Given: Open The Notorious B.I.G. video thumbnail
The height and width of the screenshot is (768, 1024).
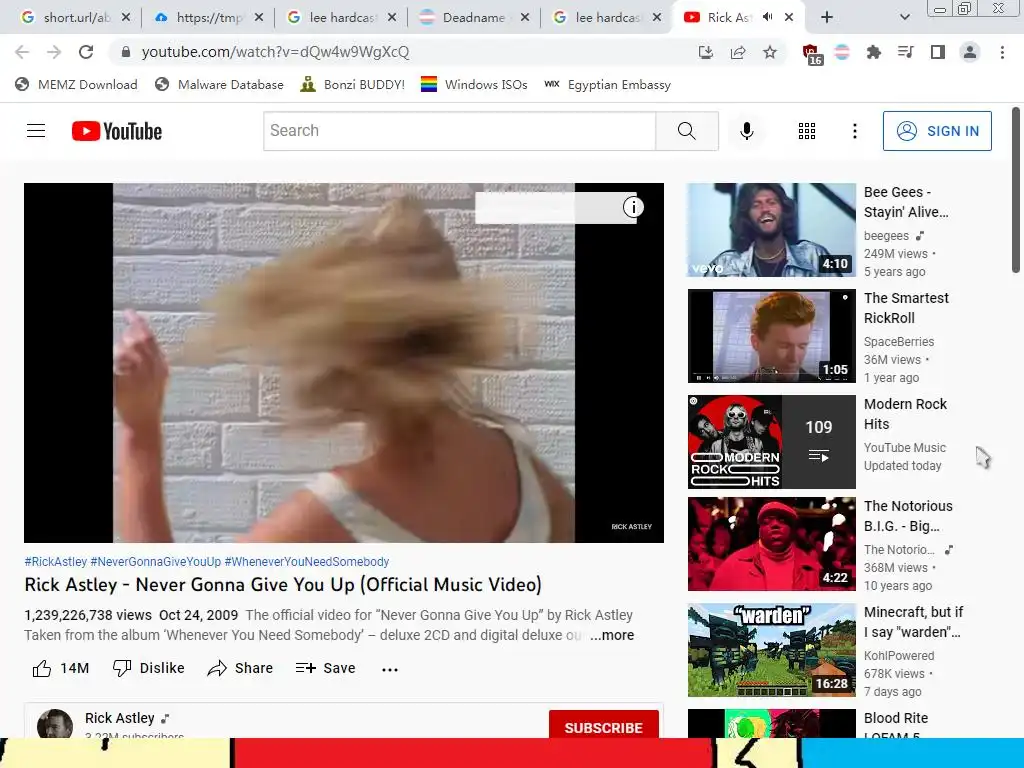Looking at the screenshot, I should tap(771, 544).
